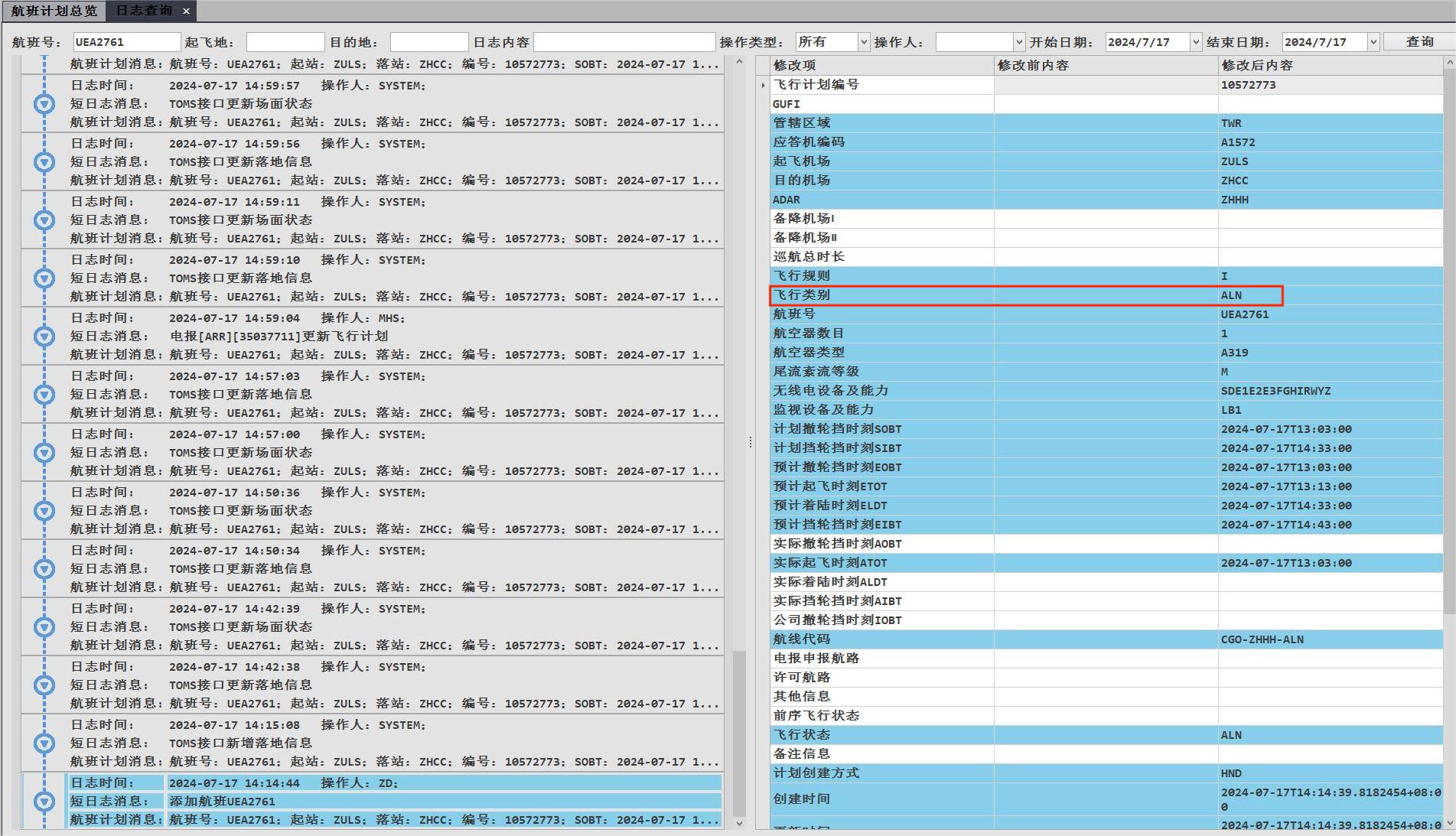This screenshot has height=836, width=1456.
Task: Open the 操作类型 dropdown
Action: tap(864, 42)
